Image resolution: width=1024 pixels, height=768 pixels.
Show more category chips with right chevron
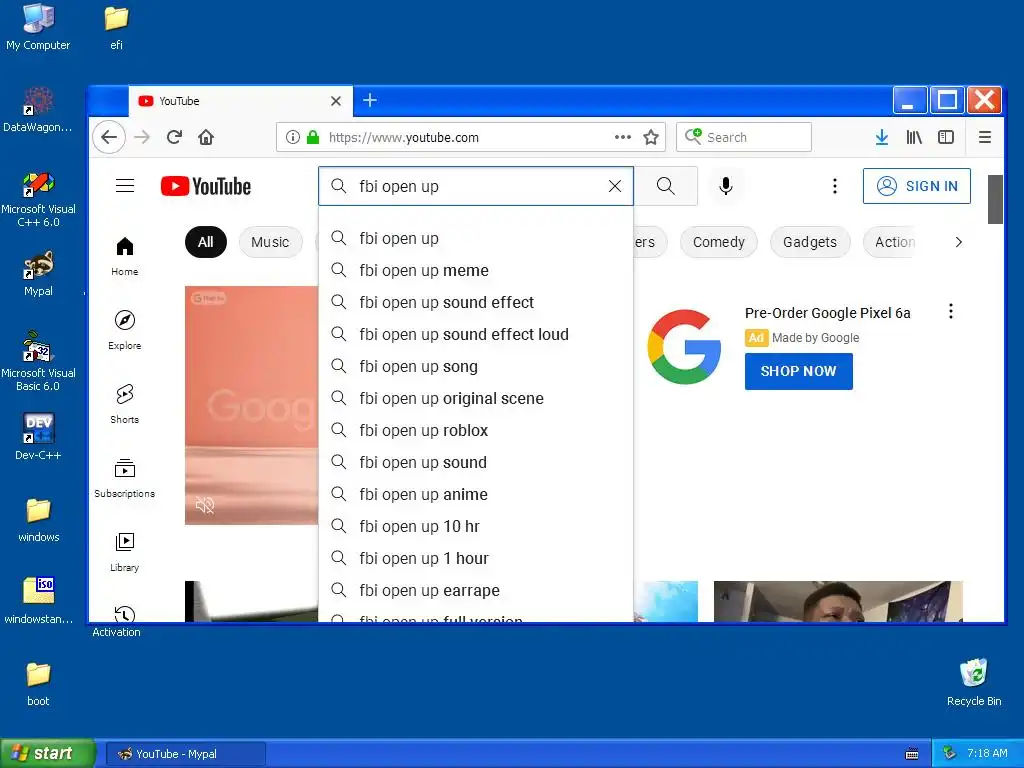(x=958, y=242)
